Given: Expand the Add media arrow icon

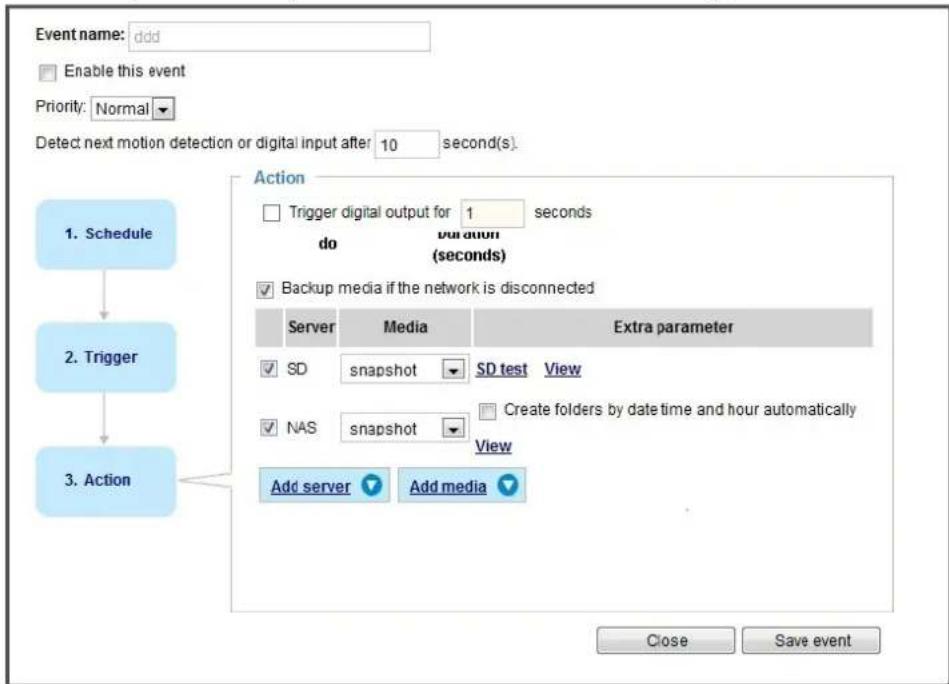Looking at the screenshot, I should (x=508, y=485).
